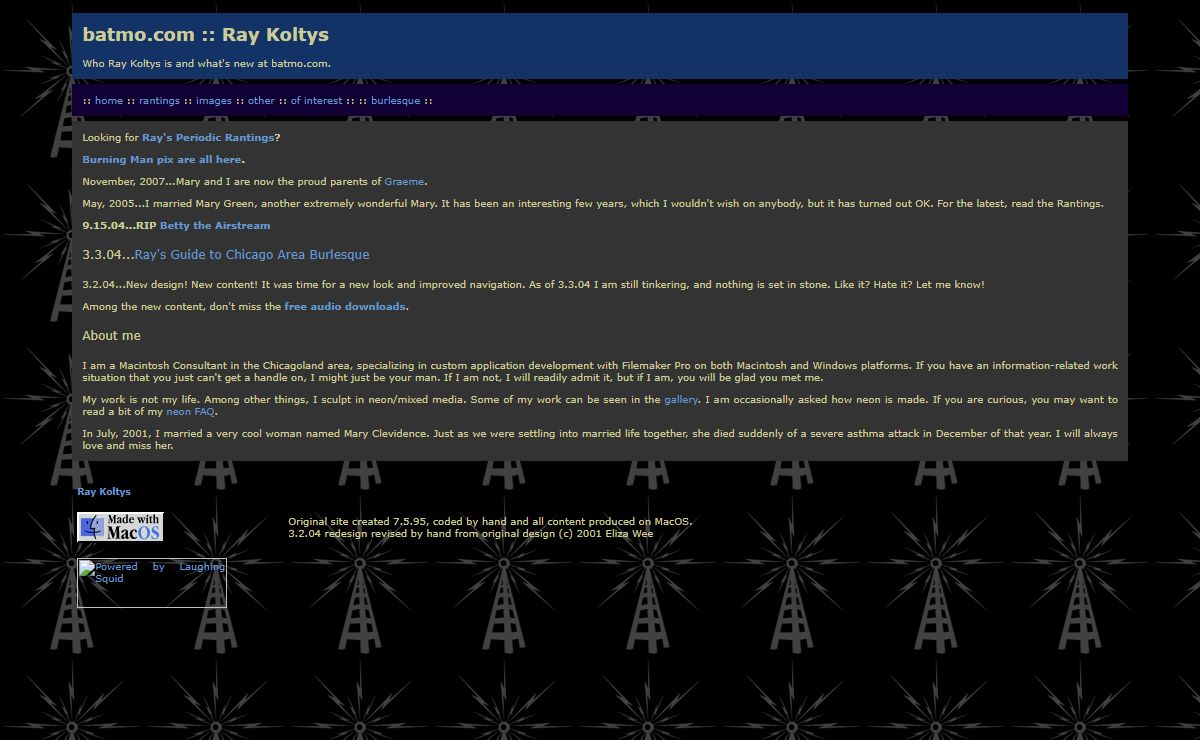View Burning Man pix are all here

pos(162,160)
